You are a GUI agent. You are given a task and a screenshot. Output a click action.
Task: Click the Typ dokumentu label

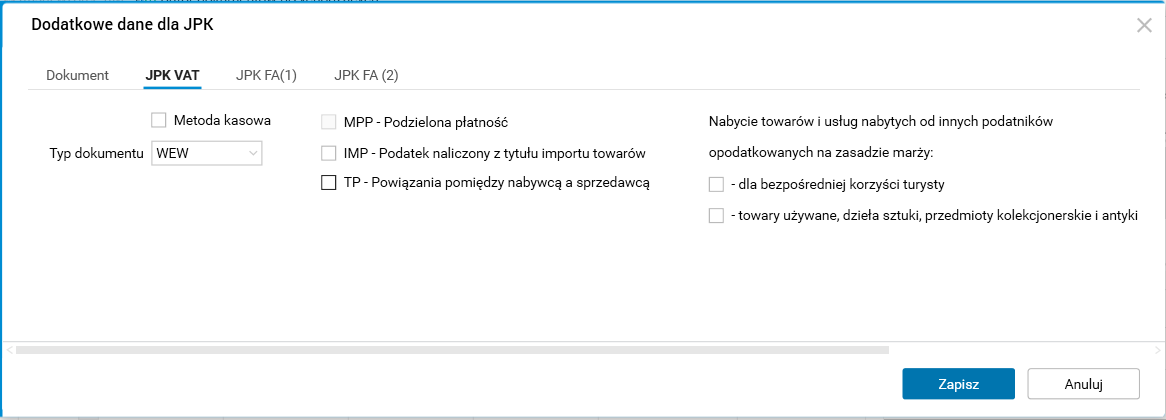pos(97,154)
